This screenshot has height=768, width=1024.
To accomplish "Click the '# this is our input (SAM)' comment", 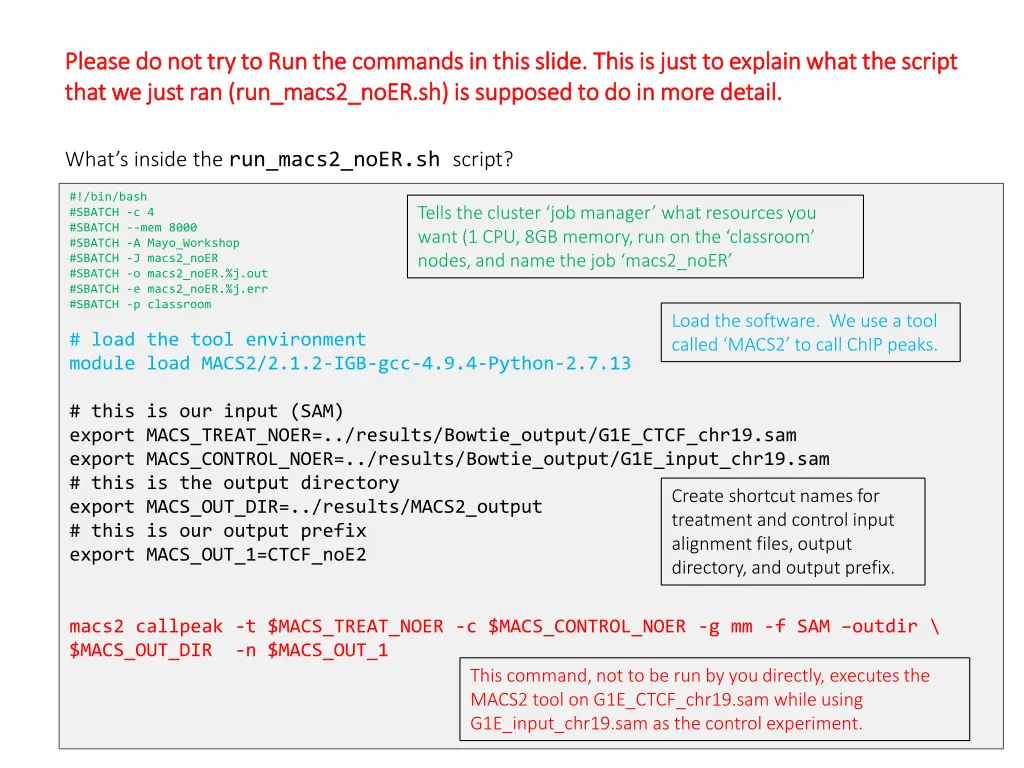I will (206, 411).
